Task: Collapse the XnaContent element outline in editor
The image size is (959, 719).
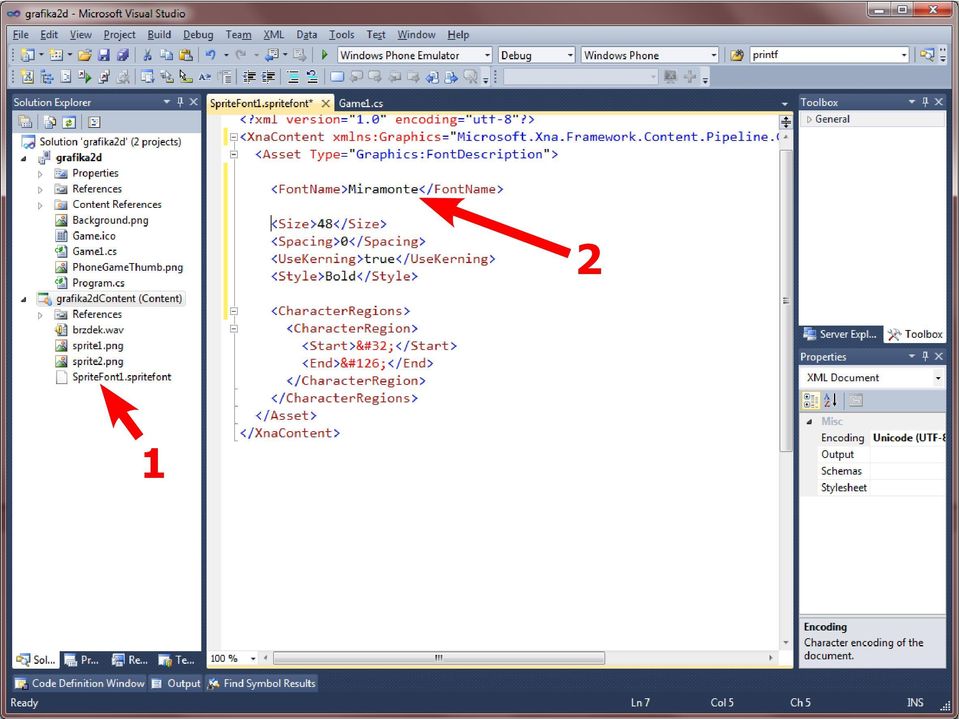Action: 234,137
